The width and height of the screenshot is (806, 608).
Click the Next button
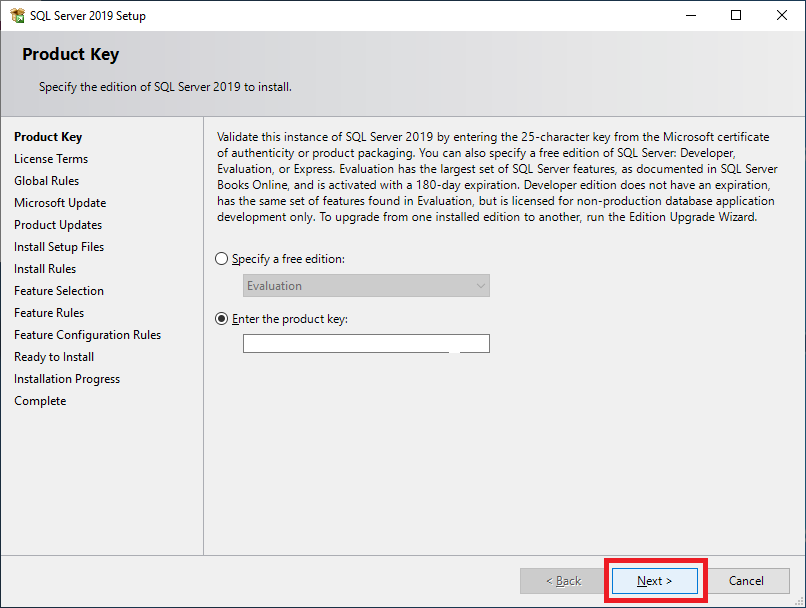(x=655, y=581)
